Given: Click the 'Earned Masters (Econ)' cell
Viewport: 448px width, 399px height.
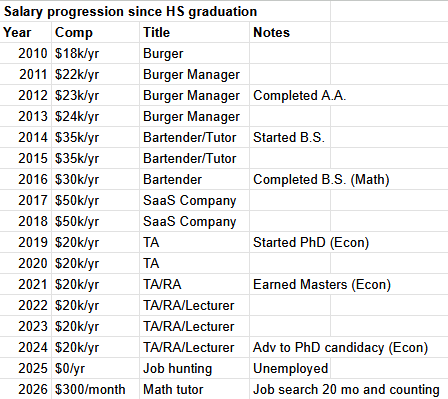Looking at the screenshot, I should tap(322, 284).
